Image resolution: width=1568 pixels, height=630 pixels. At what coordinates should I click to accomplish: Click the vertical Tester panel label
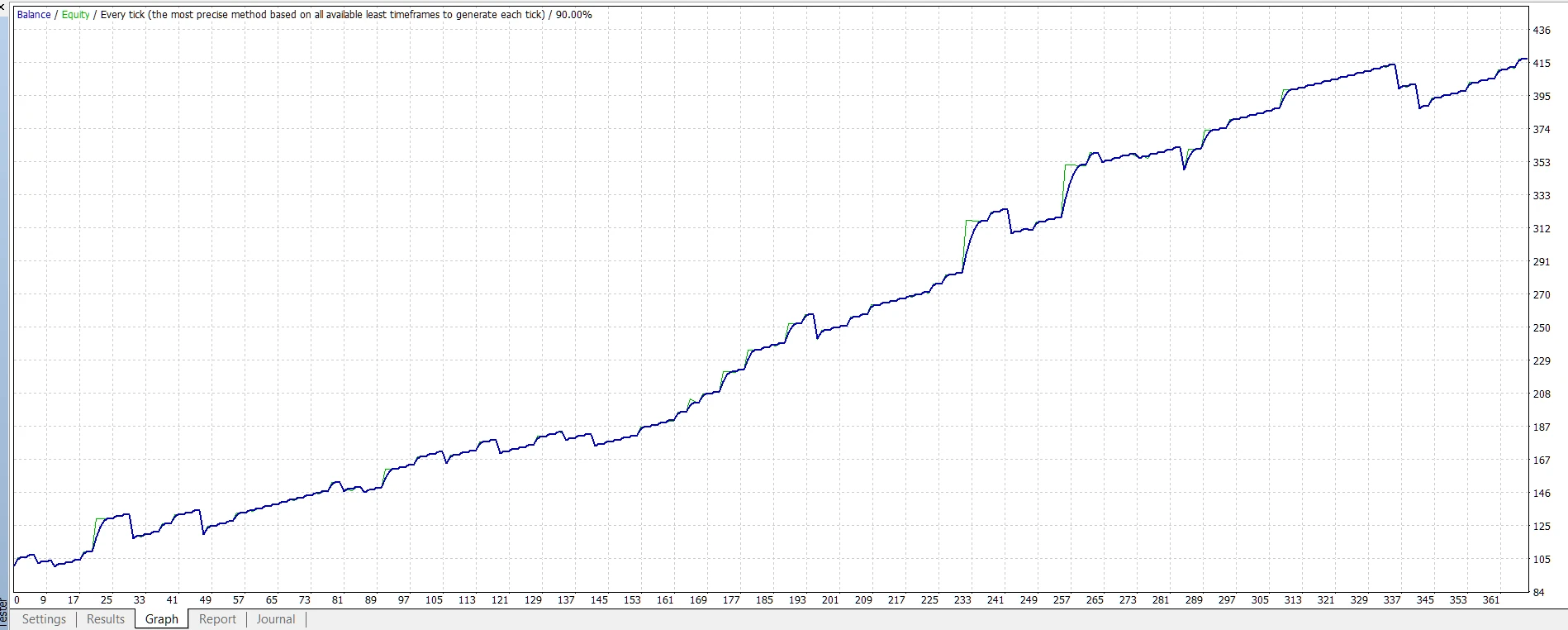pyautogui.click(x=3, y=615)
